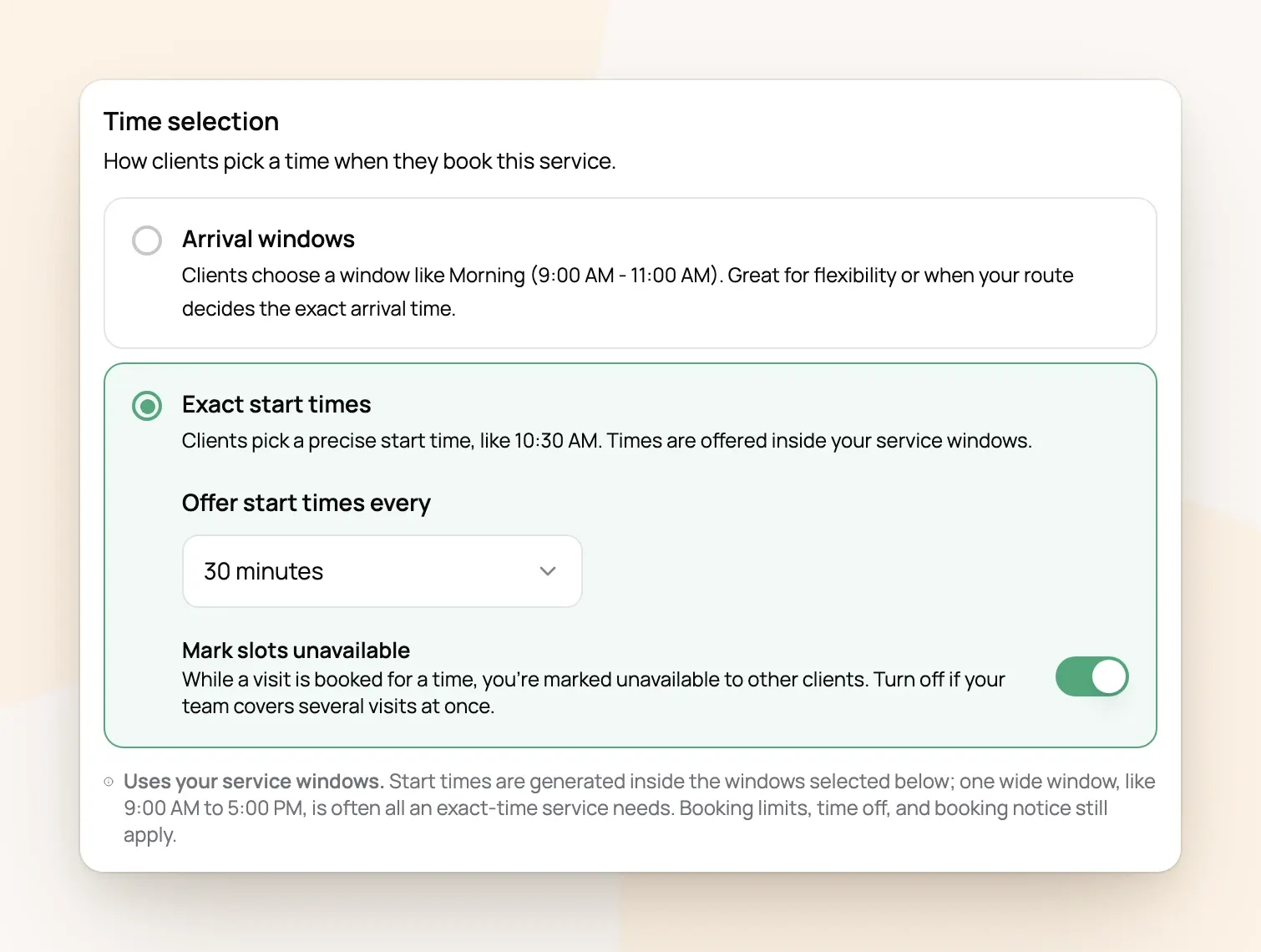Screen dimensions: 1261x952
Task: Click the 'Clients pick a precise start time' description
Action: [607, 441]
